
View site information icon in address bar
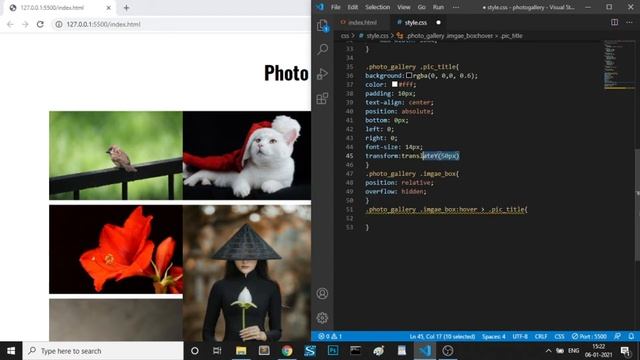tap(59, 24)
